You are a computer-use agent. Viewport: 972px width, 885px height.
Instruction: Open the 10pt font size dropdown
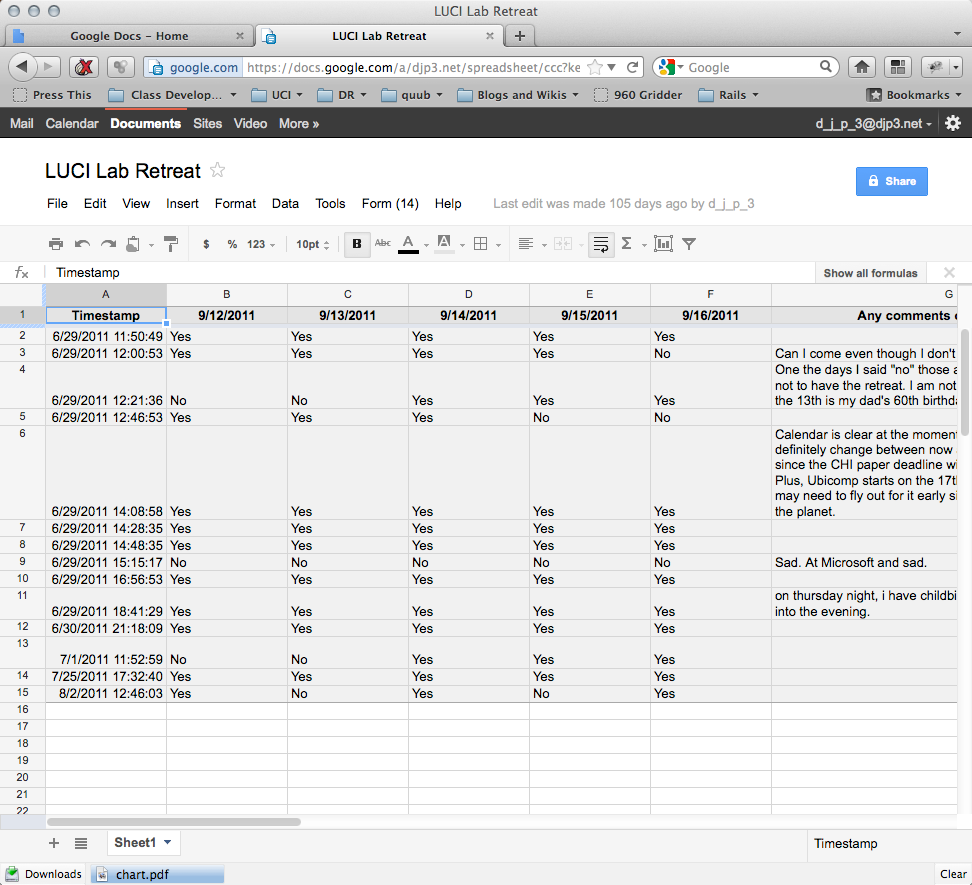(x=312, y=244)
